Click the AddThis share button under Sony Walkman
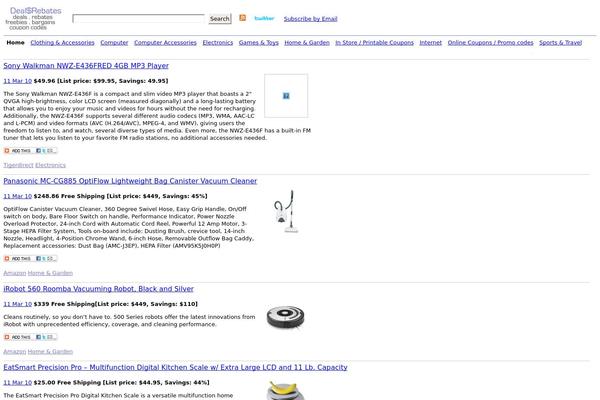The image size is (600, 400). (x=30, y=151)
